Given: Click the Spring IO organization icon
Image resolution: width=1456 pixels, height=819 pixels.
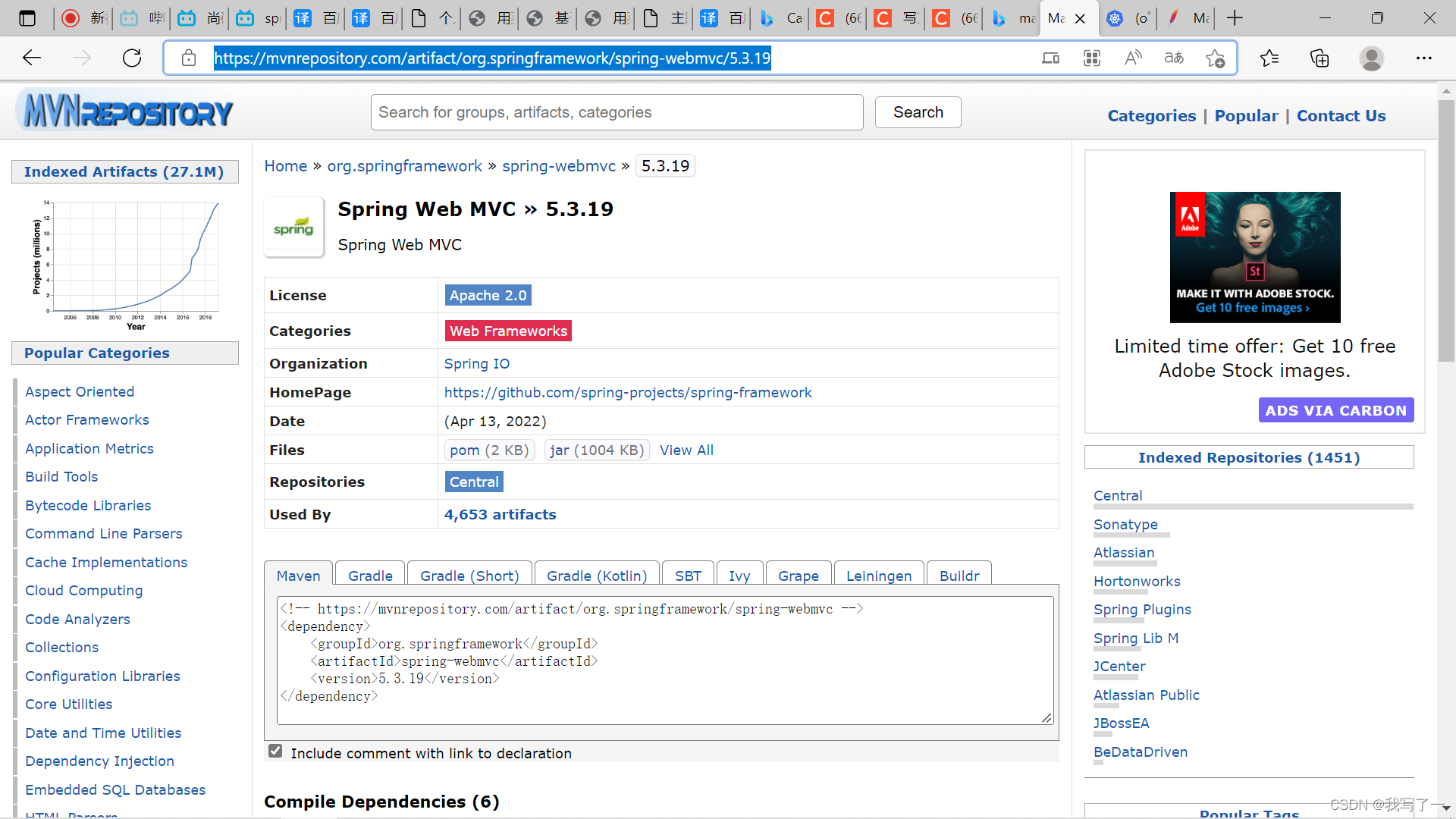Looking at the screenshot, I should click(x=477, y=363).
